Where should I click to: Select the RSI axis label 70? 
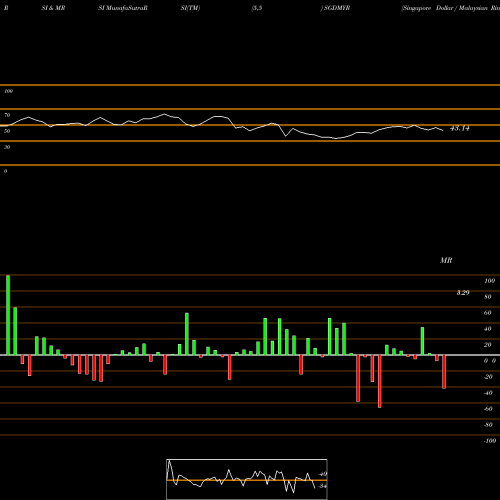(x=7, y=115)
